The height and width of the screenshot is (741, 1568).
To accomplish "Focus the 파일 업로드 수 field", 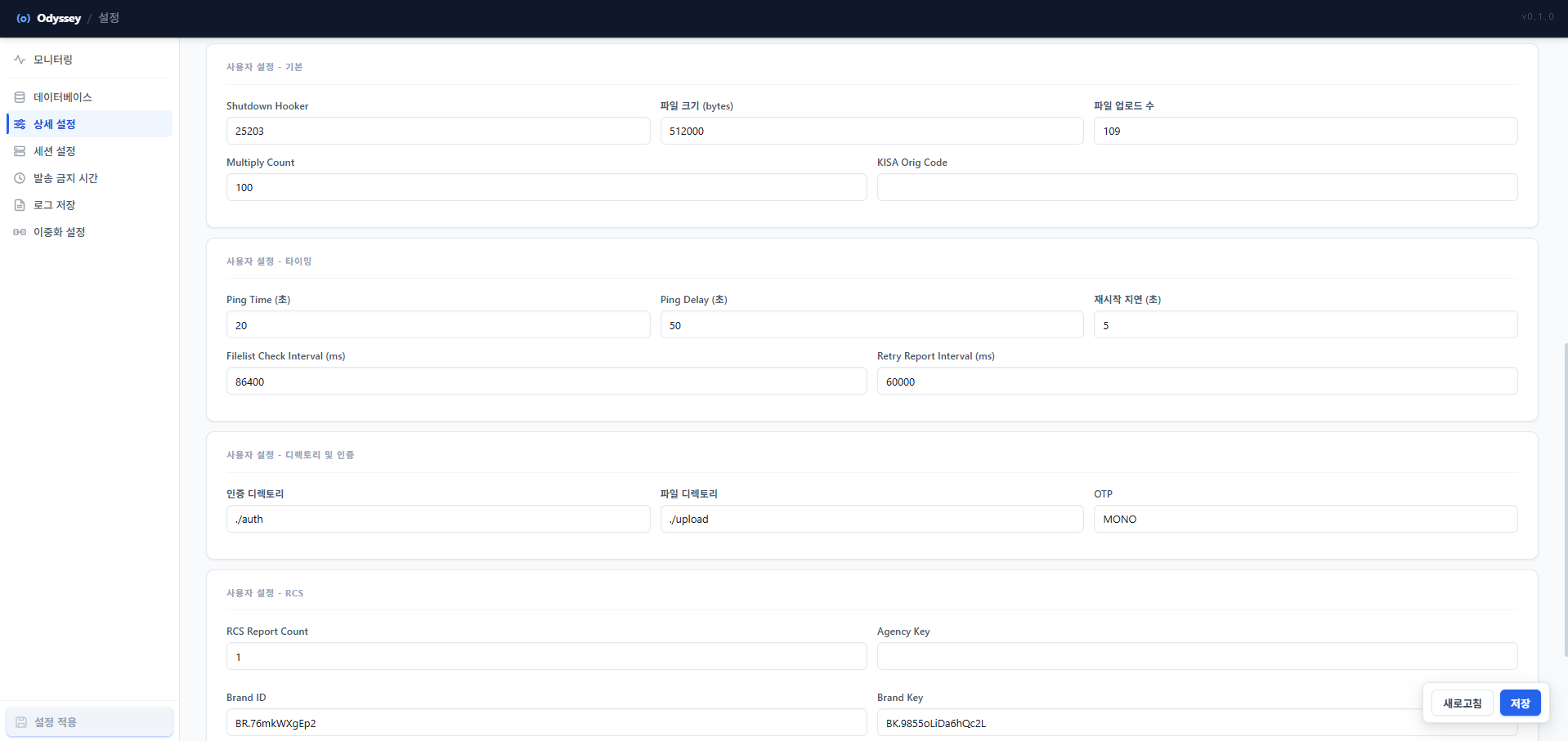I will [x=1306, y=131].
